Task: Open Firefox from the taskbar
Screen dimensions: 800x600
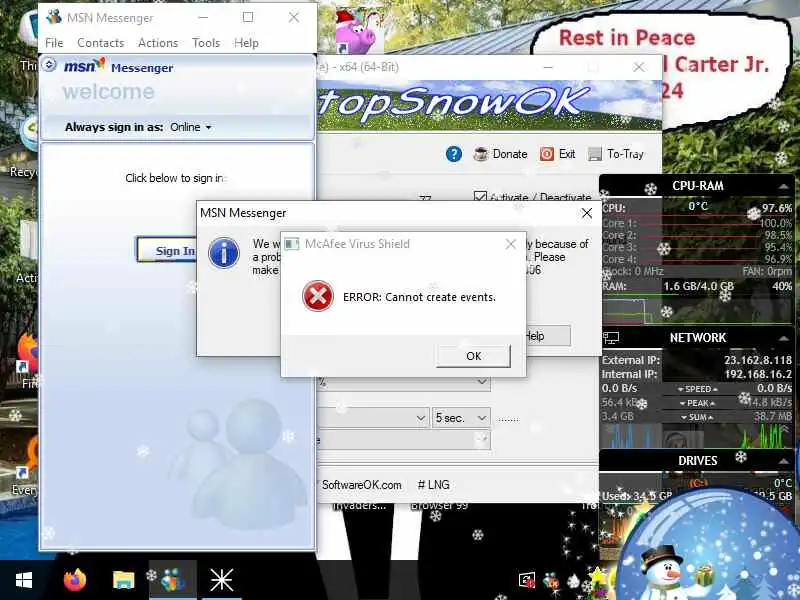Action: point(75,580)
